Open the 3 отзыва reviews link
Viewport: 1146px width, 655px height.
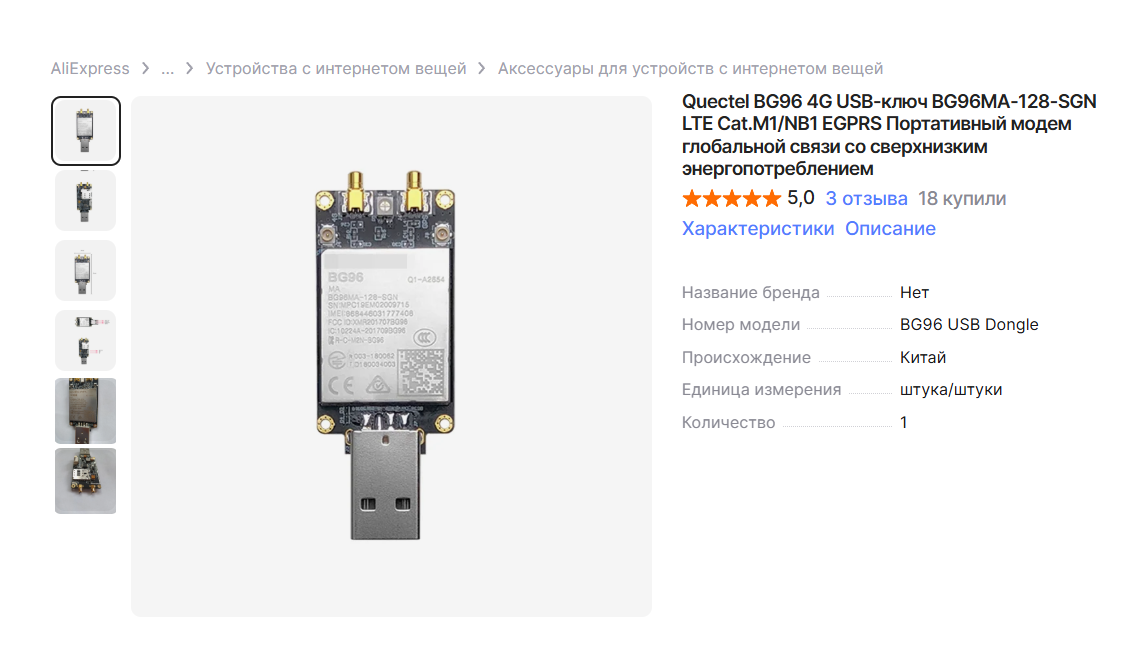[866, 199]
